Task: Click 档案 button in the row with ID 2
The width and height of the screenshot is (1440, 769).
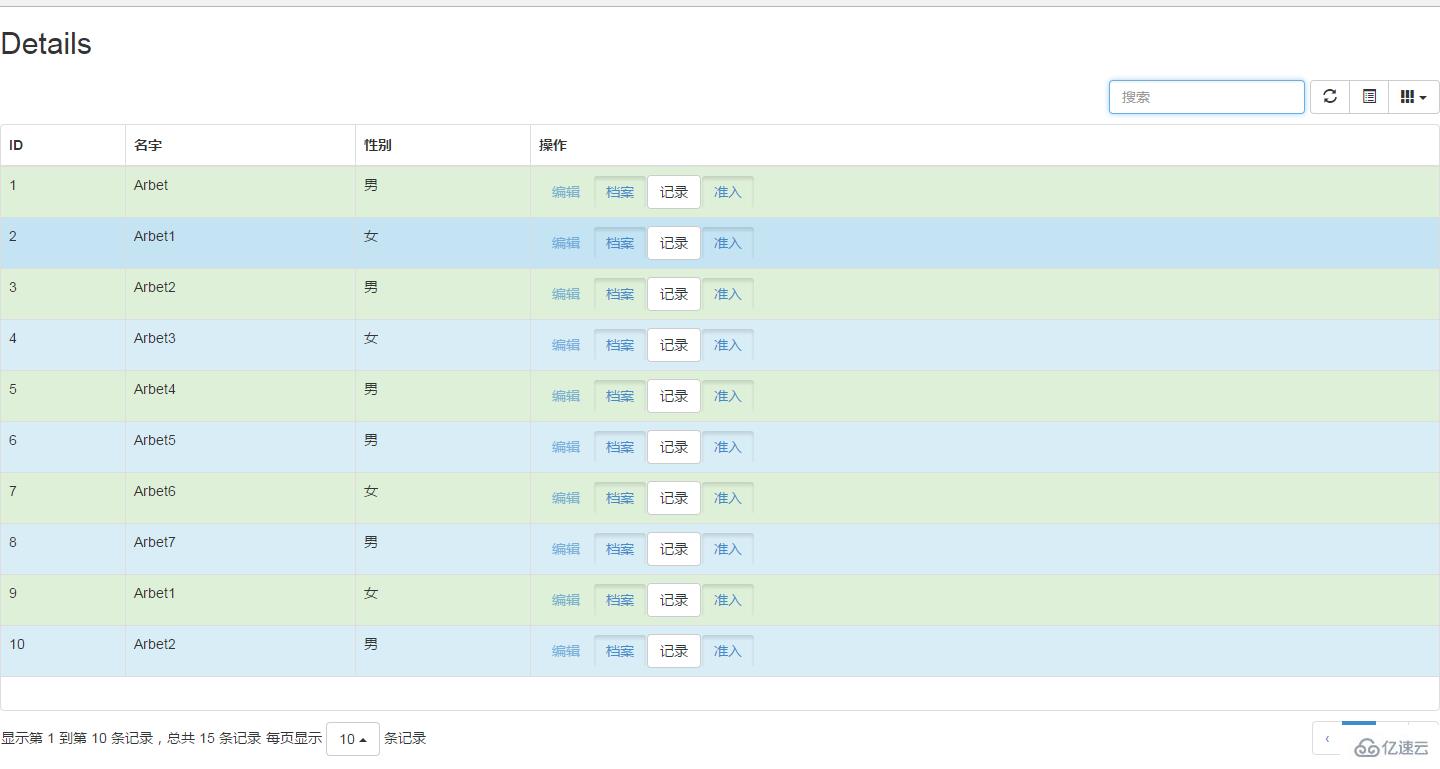Action: click(620, 243)
